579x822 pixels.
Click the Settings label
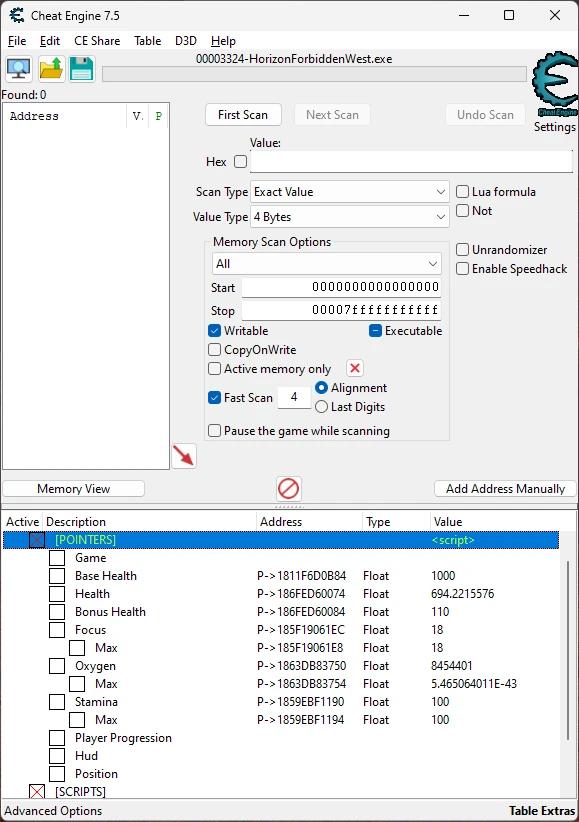(554, 127)
